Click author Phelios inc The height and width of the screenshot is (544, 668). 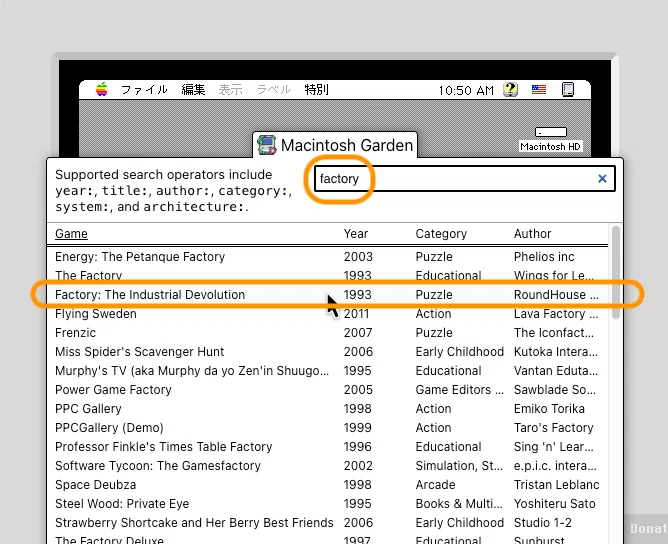pyautogui.click(x=544, y=256)
